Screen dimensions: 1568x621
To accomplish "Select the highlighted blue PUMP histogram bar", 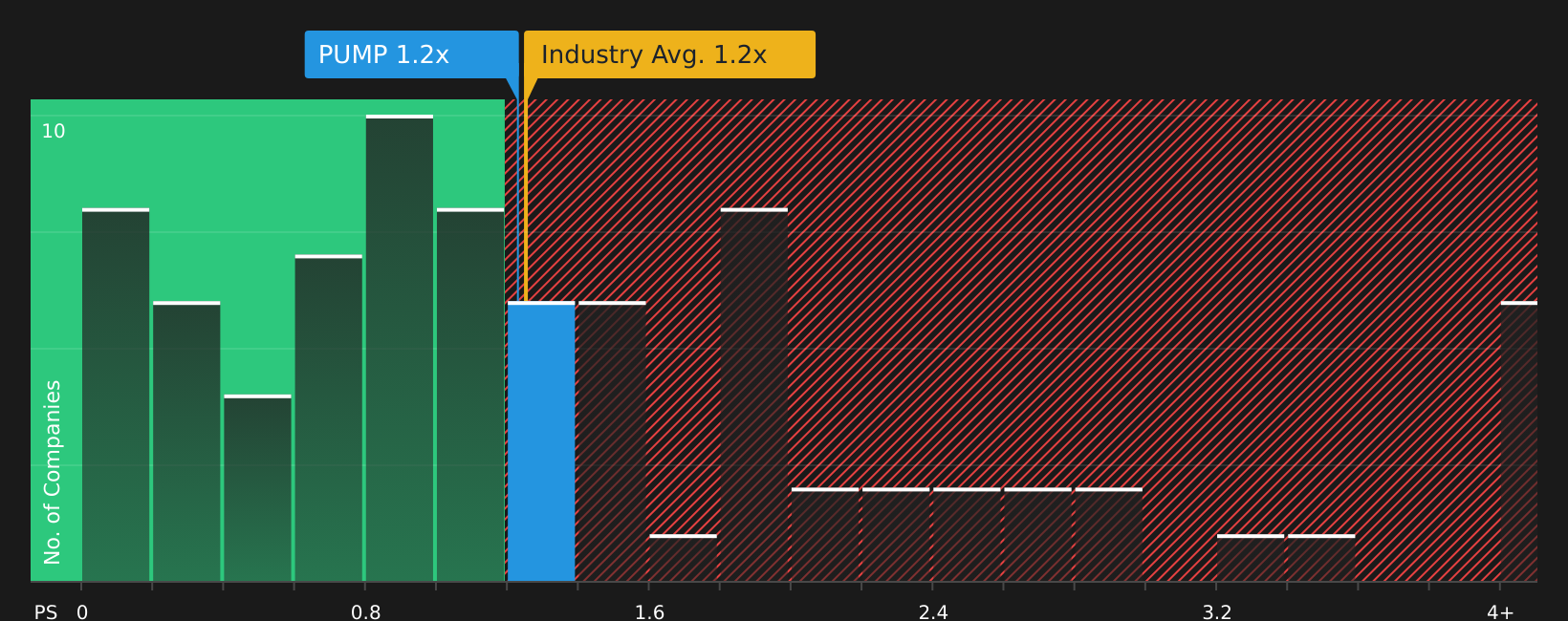I will (x=541, y=441).
